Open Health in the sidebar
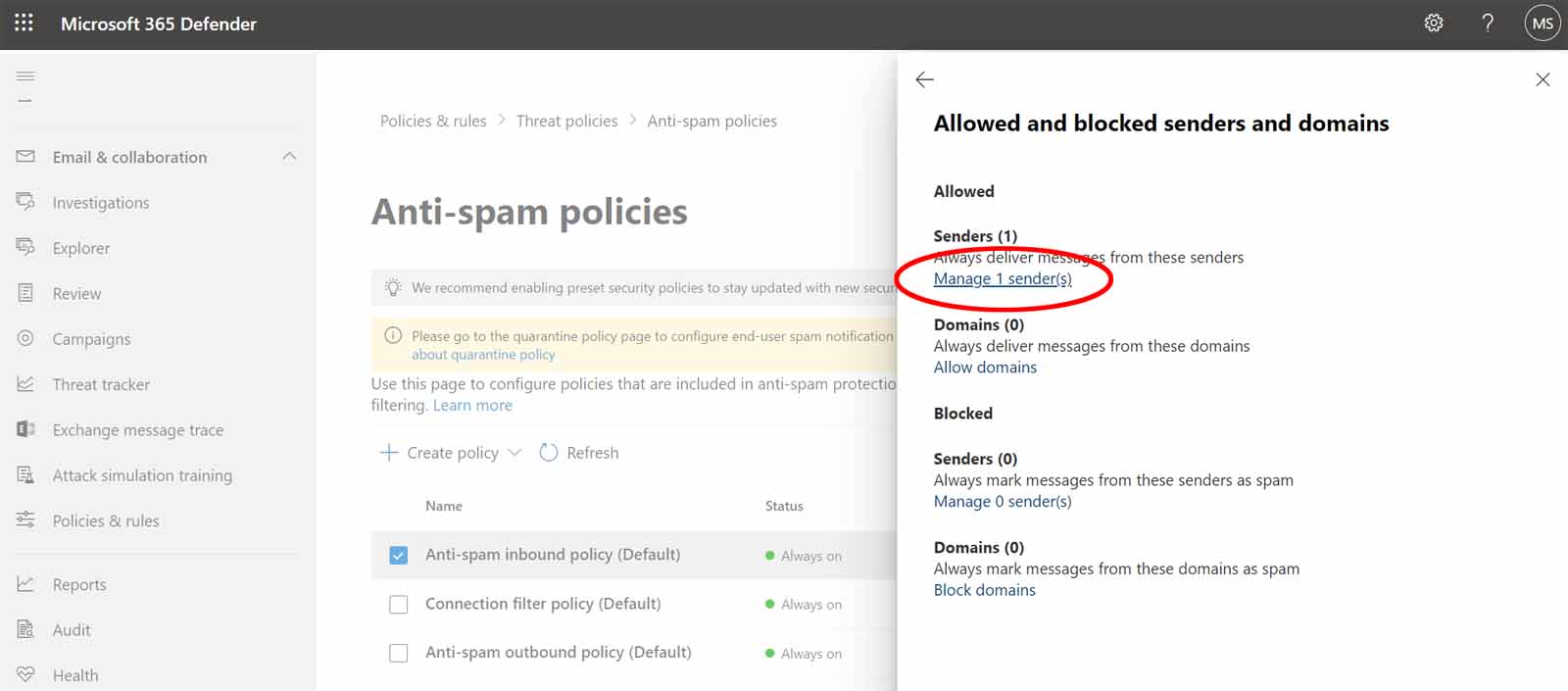This screenshot has width=1568, height=691. 75,675
